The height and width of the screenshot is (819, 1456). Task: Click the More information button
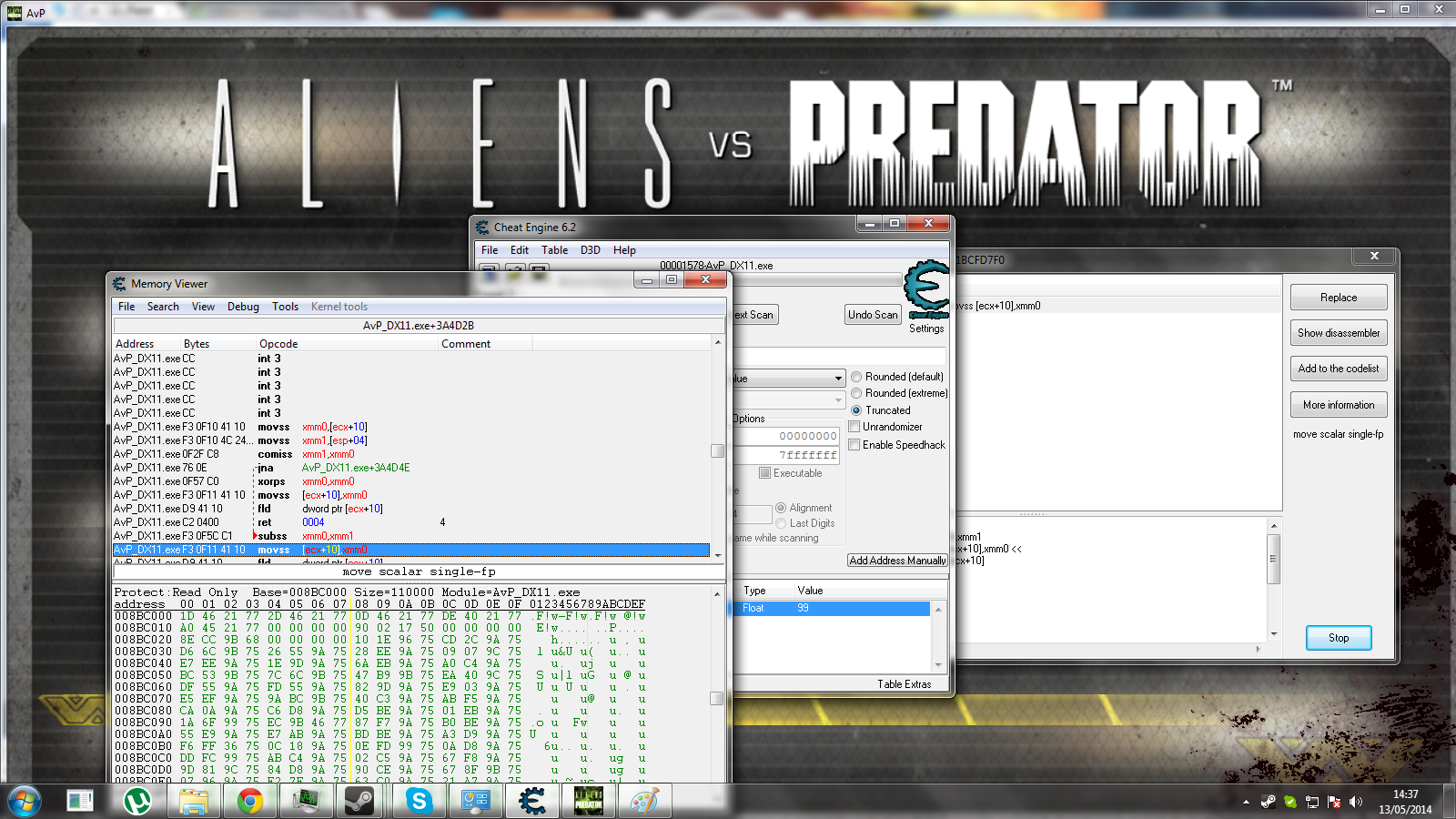click(1339, 405)
